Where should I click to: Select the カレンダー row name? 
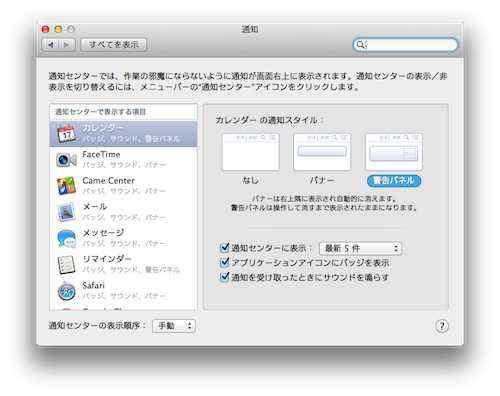(103, 128)
